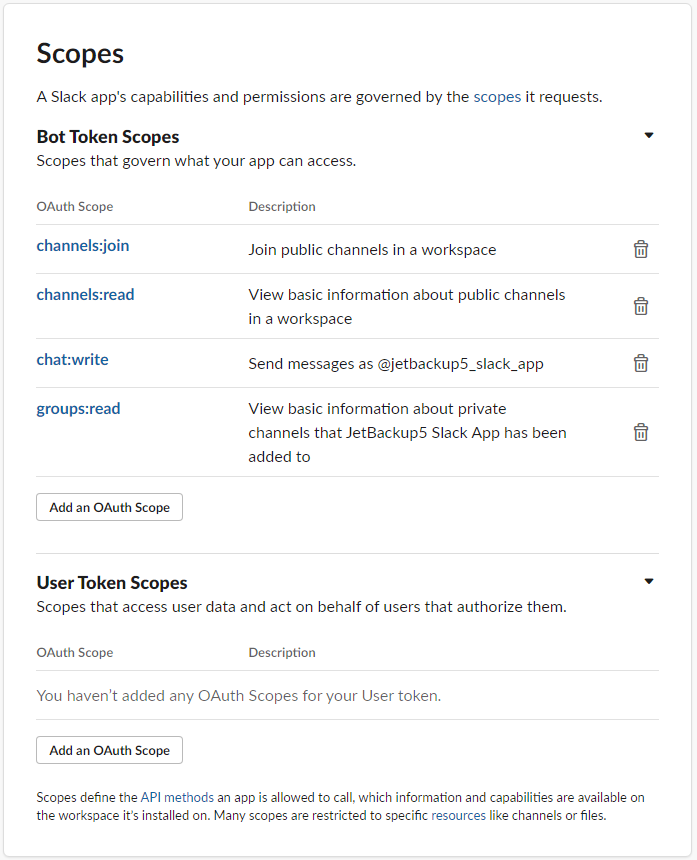
Task: Click the User Token Scopes heading
Action: (112, 583)
